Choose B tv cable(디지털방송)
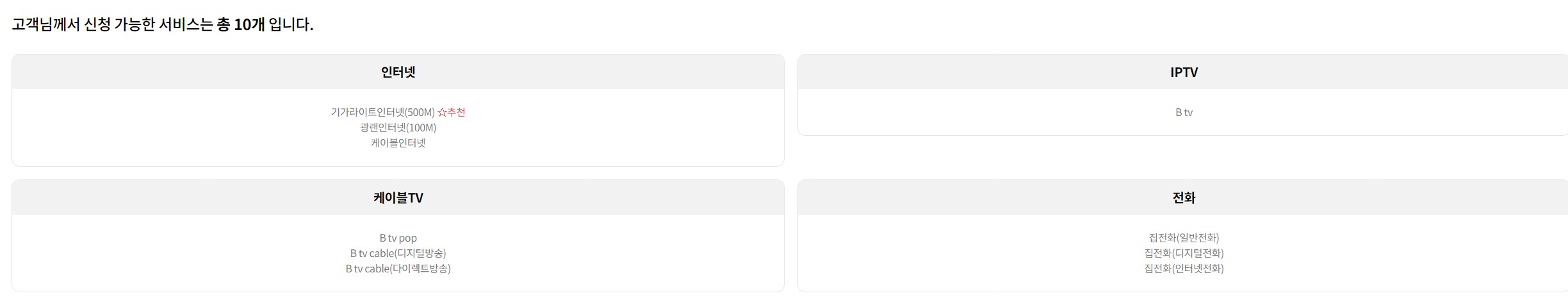Viewport: 1568px width, 307px height. point(398,253)
